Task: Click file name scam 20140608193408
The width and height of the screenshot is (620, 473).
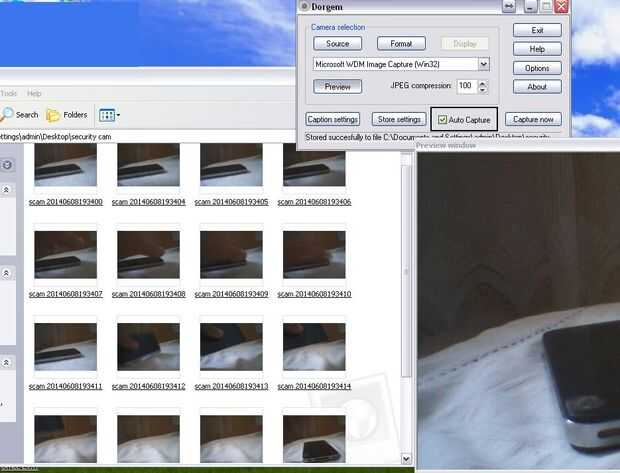Action: pyautogui.click(x=148, y=294)
